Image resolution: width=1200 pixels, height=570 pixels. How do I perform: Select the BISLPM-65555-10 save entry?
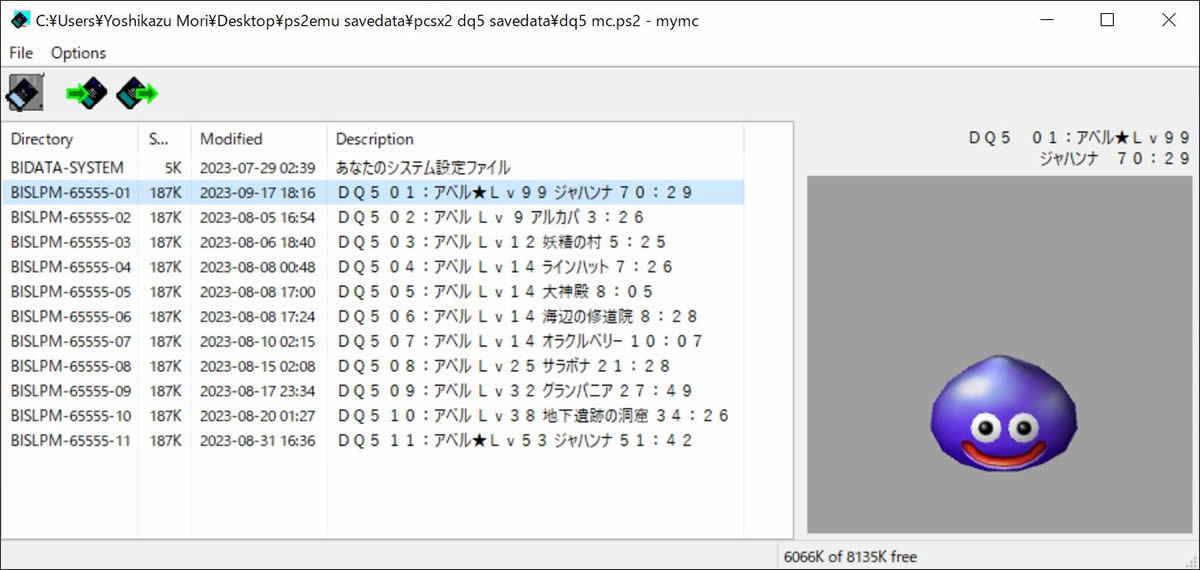click(x=373, y=415)
